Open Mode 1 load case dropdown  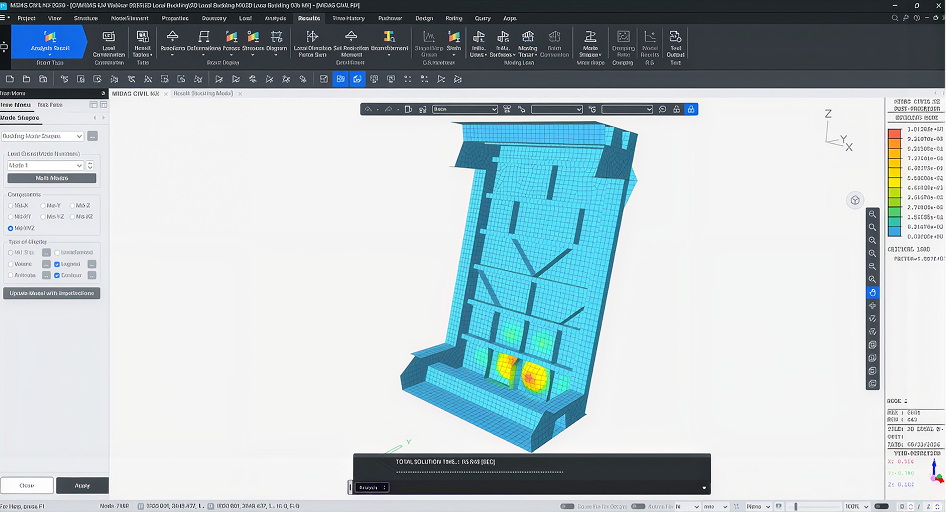(x=45, y=165)
